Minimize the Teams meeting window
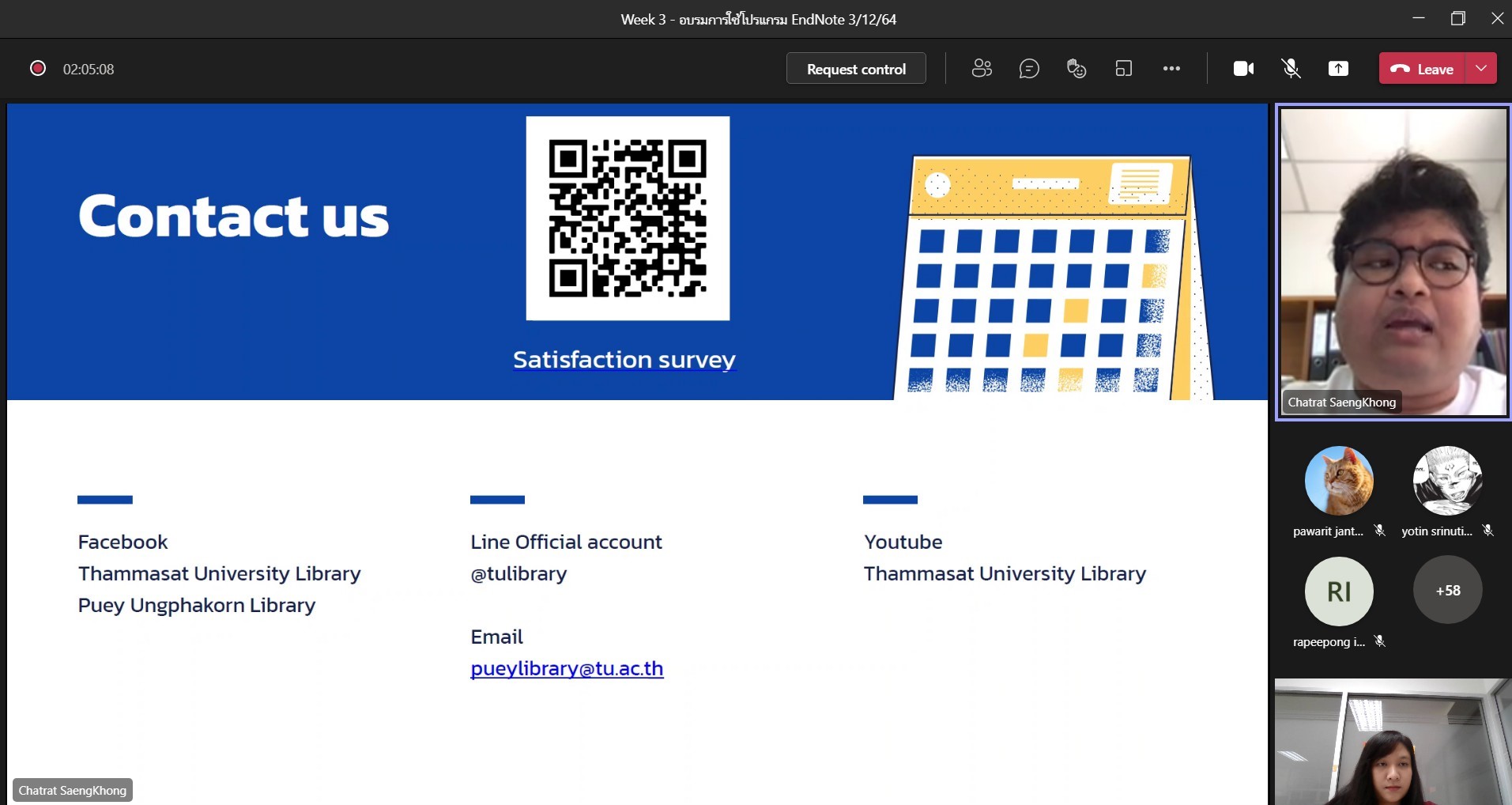Image resolution: width=1512 pixels, height=805 pixels. point(1419,18)
